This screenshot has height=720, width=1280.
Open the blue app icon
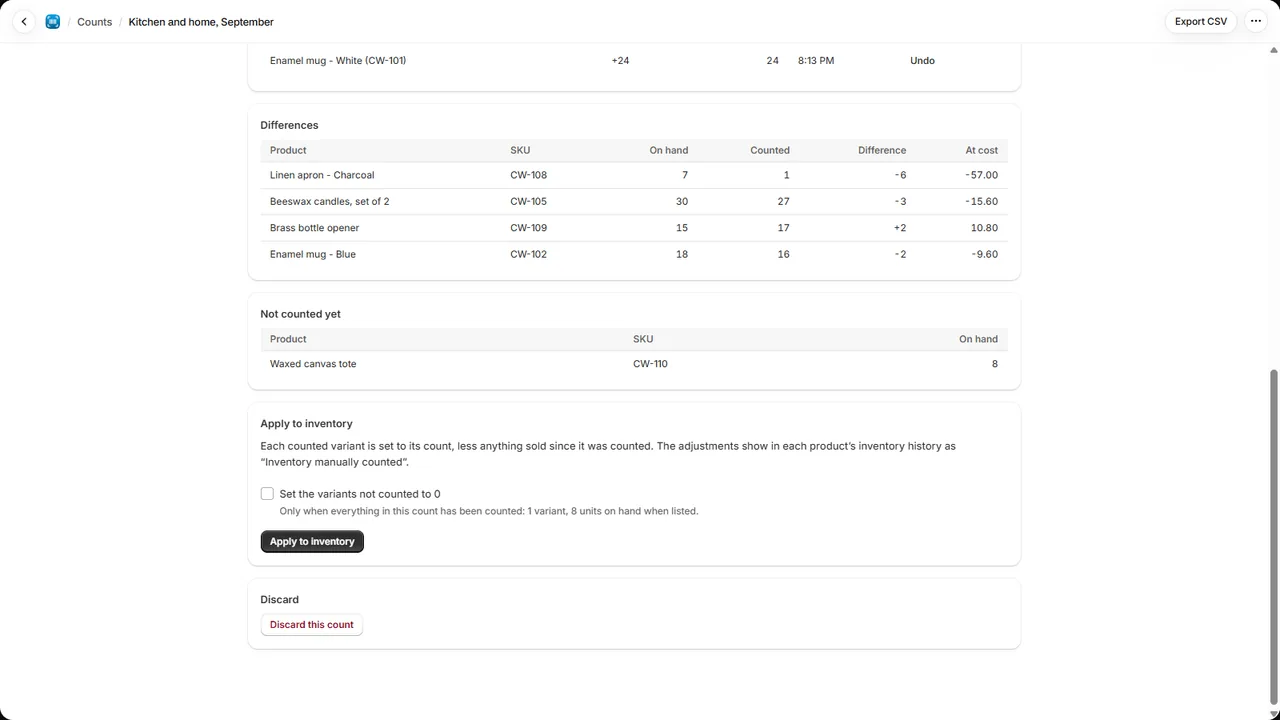pos(53,21)
